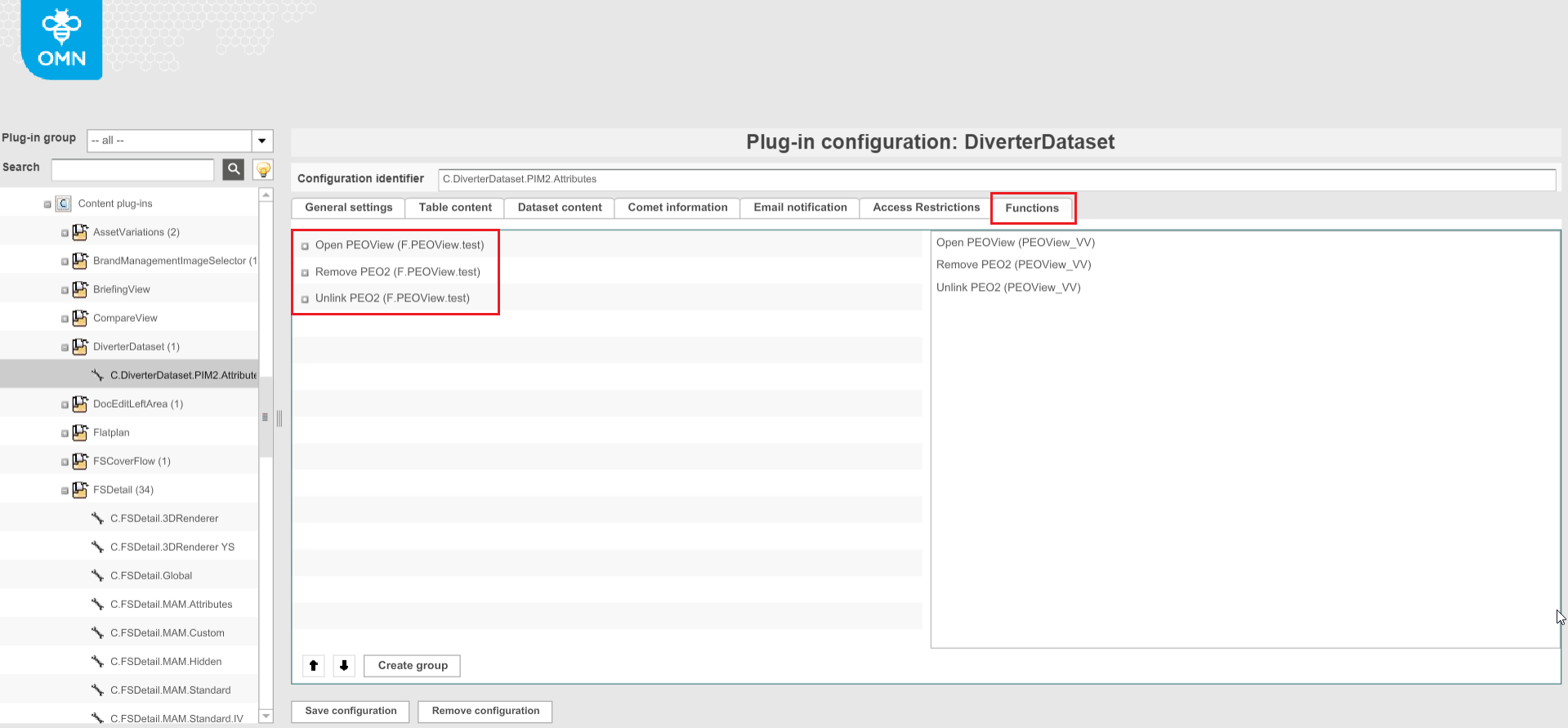
Task: Click the Flatplan plug-in icon
Action: pos(79,432)
